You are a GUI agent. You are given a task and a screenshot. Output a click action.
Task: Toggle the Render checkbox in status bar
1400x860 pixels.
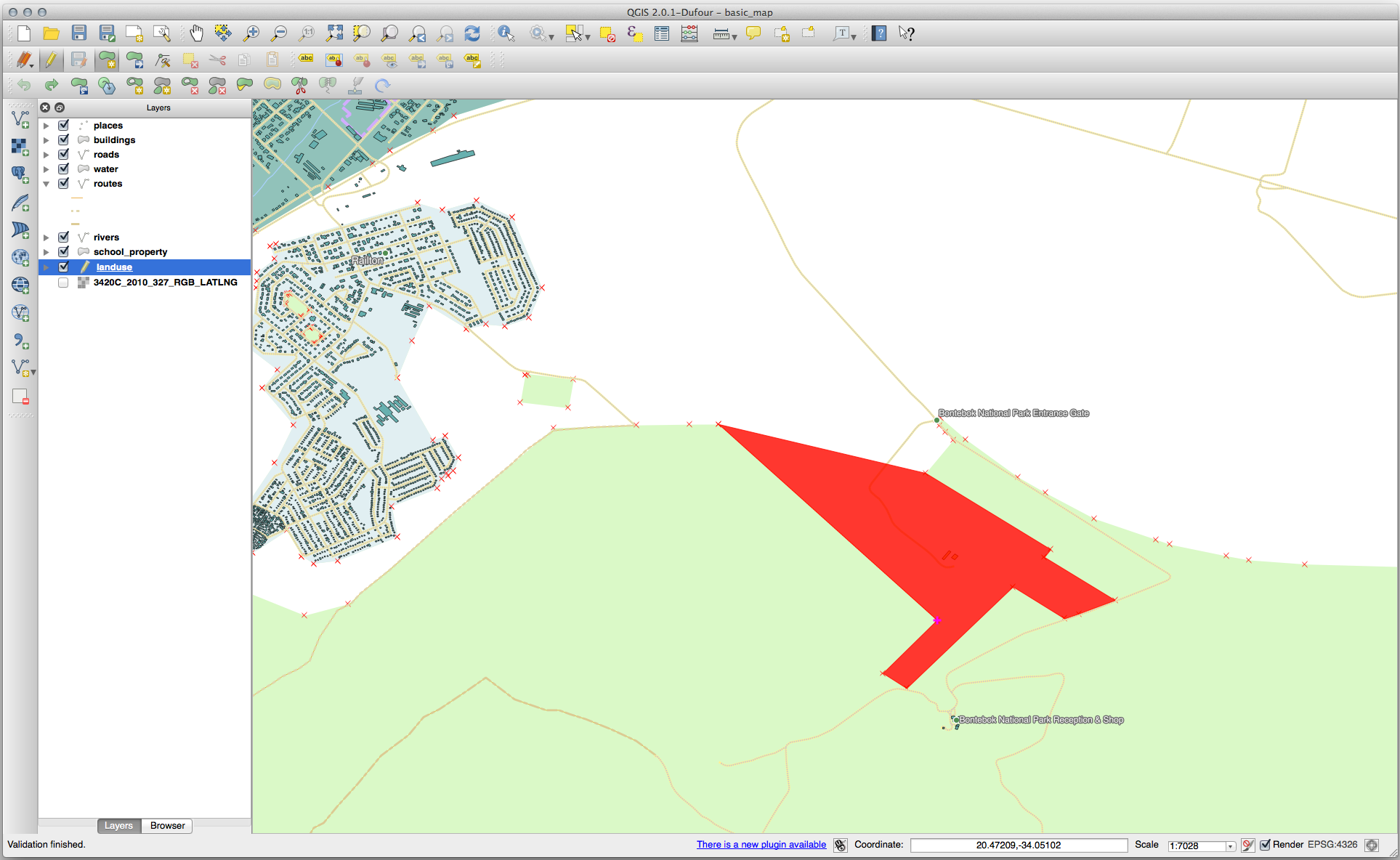[x=1265, y=845]
